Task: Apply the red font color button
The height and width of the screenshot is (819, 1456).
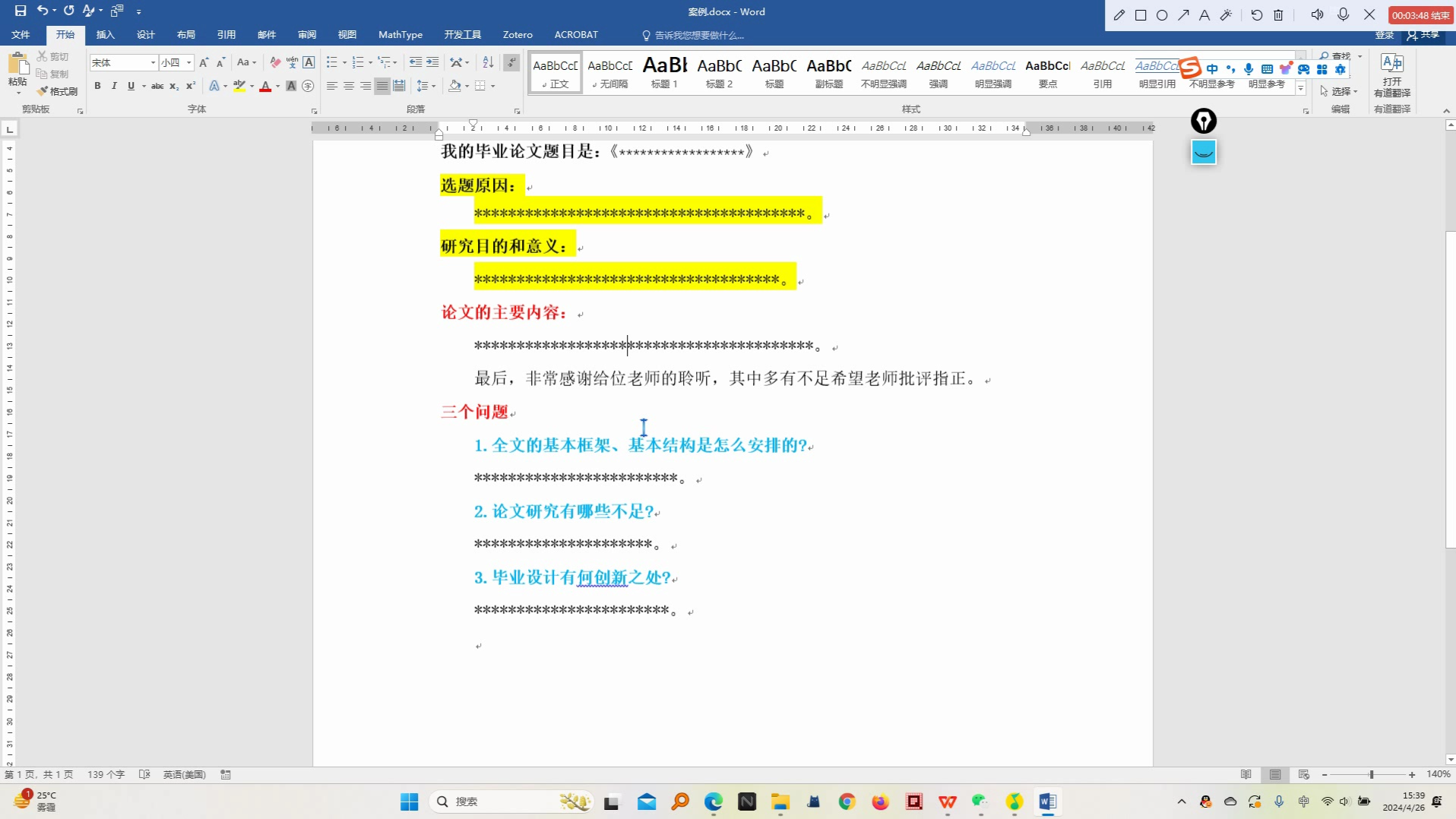Action: [265, 86]
